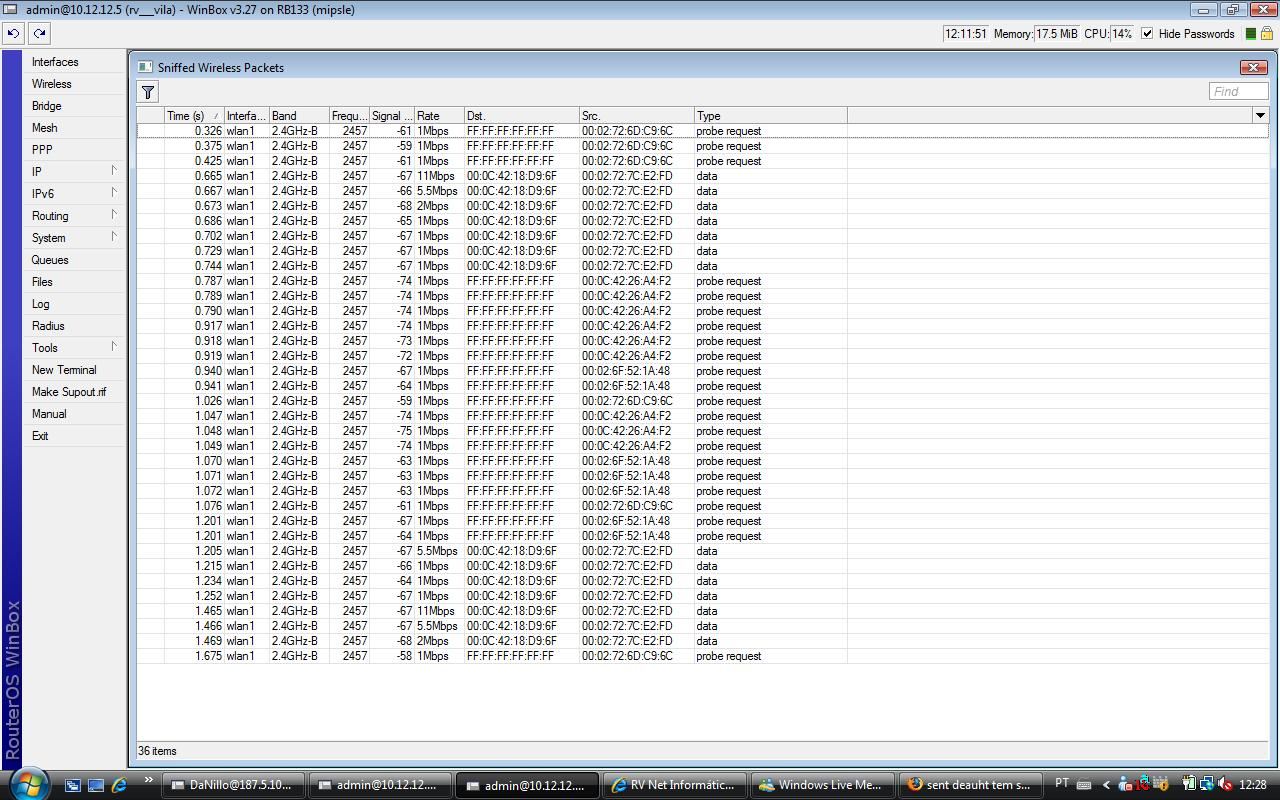Expand the Tools submenu

[x=75, y=348]
